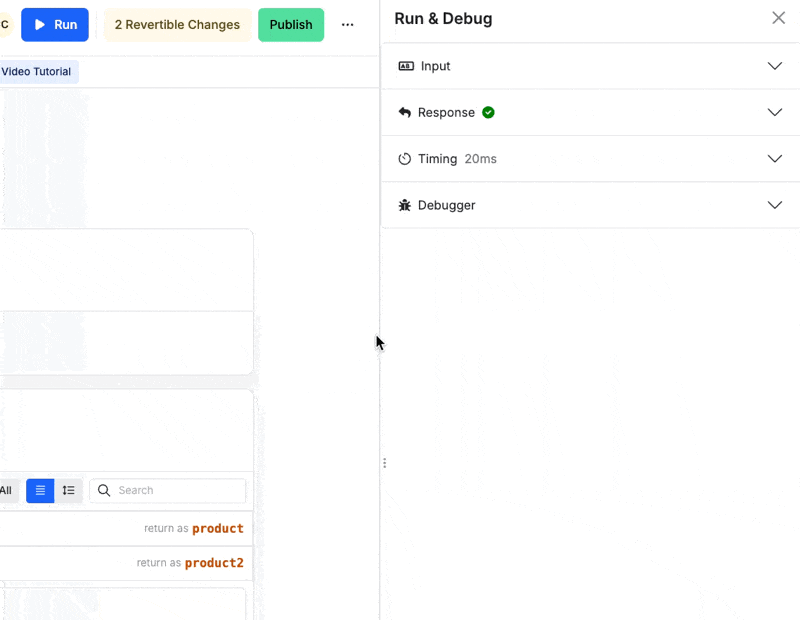Expand the Input section chevron

775,66
